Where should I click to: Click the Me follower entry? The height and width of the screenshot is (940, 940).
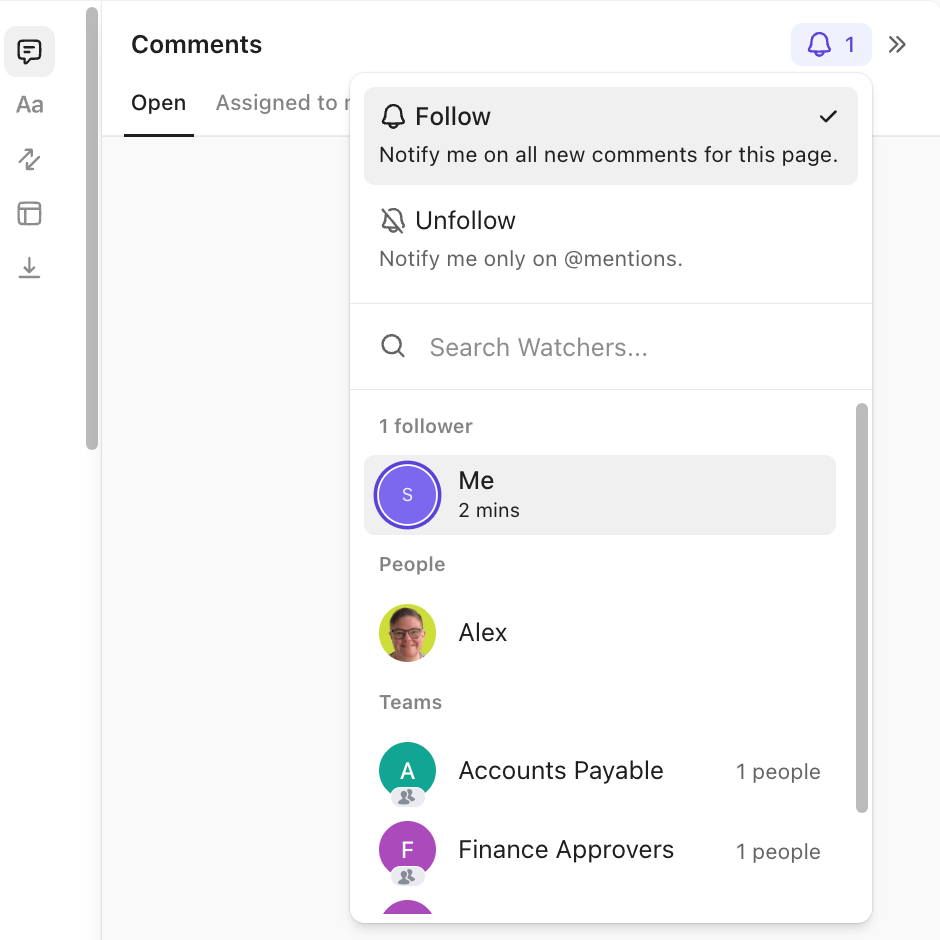(x=599, y=494)
